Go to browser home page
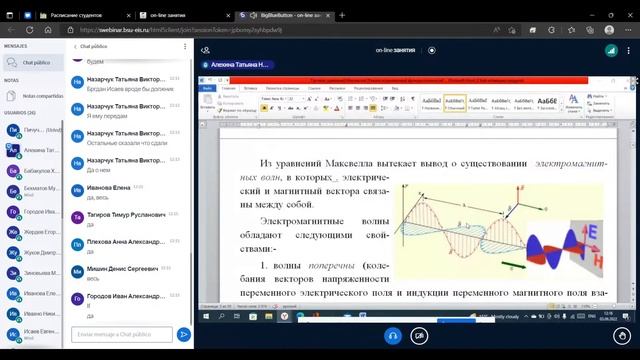 tap(48, 30)
